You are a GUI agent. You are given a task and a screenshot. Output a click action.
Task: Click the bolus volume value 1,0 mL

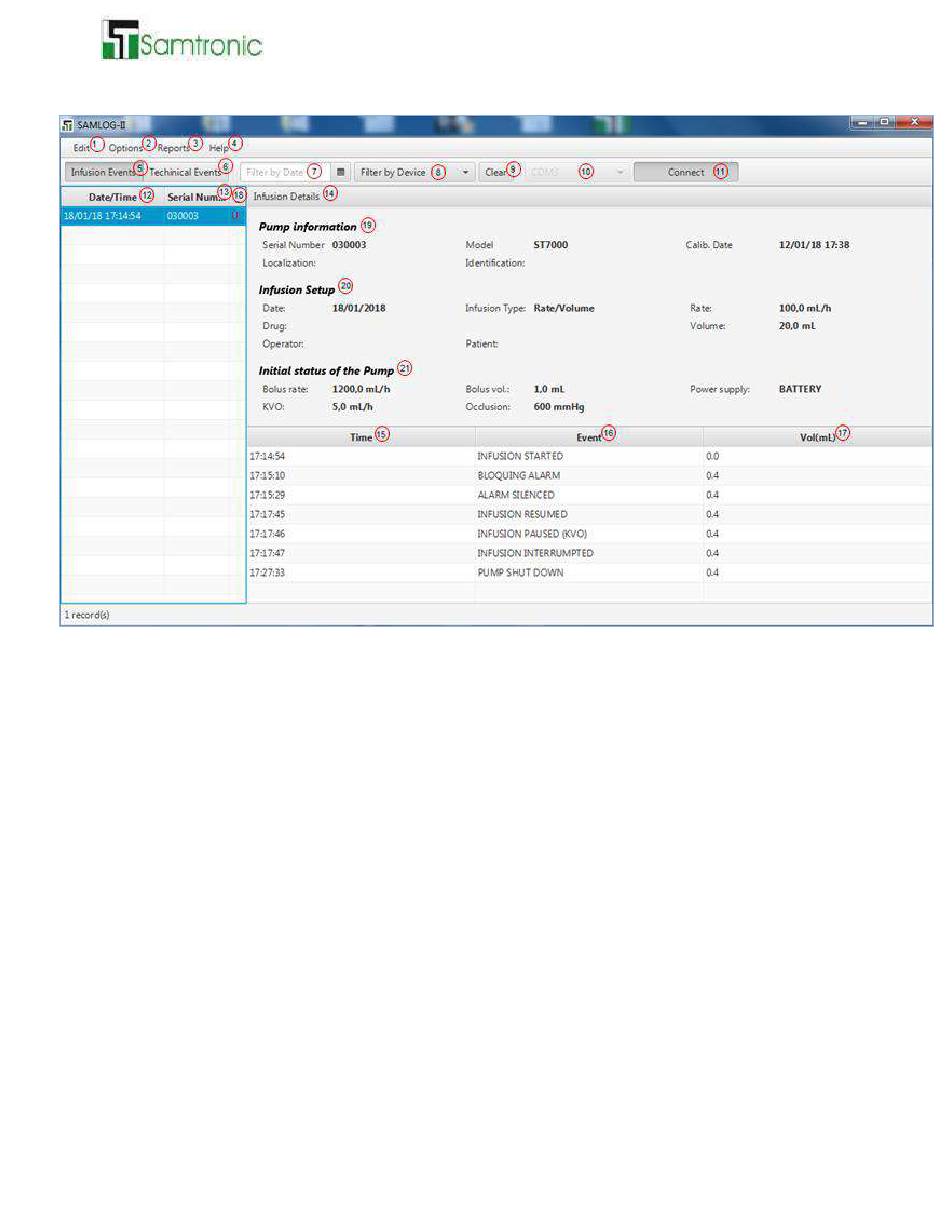point(549,389)
